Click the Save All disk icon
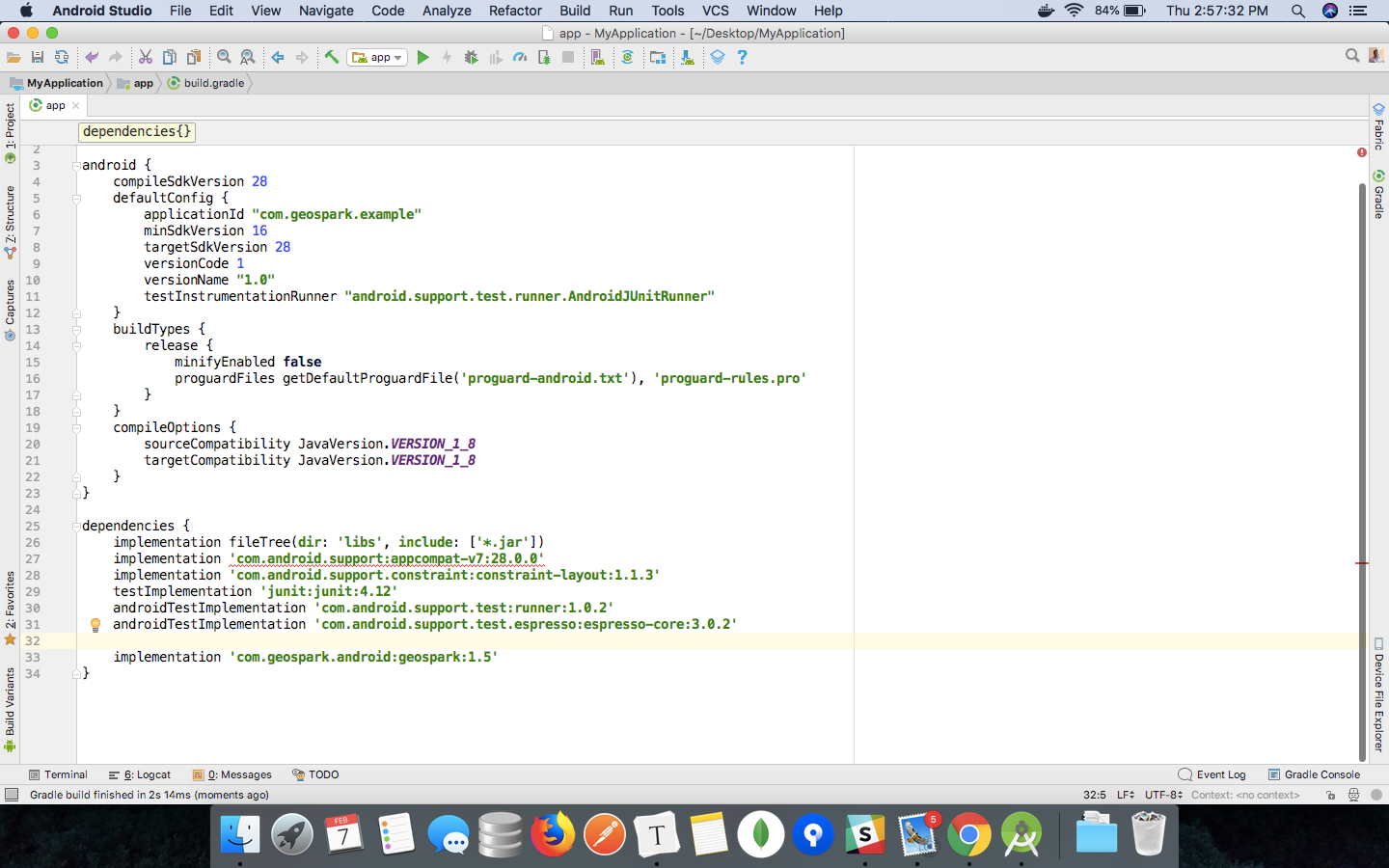Screen dimensions: 1389x868 38,58
